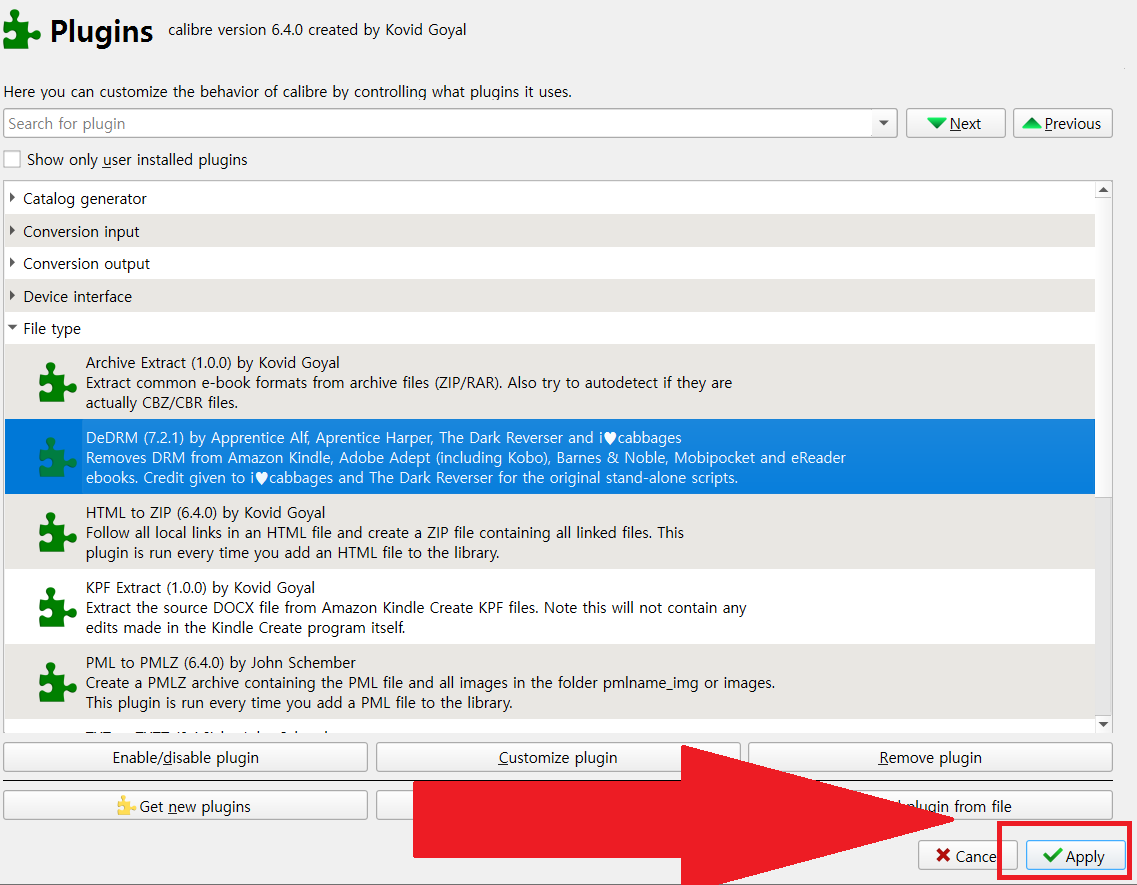Go to Previous search match
Image resolution: width=1137 pixels, height=885 pixels.
click(1062, 123)
